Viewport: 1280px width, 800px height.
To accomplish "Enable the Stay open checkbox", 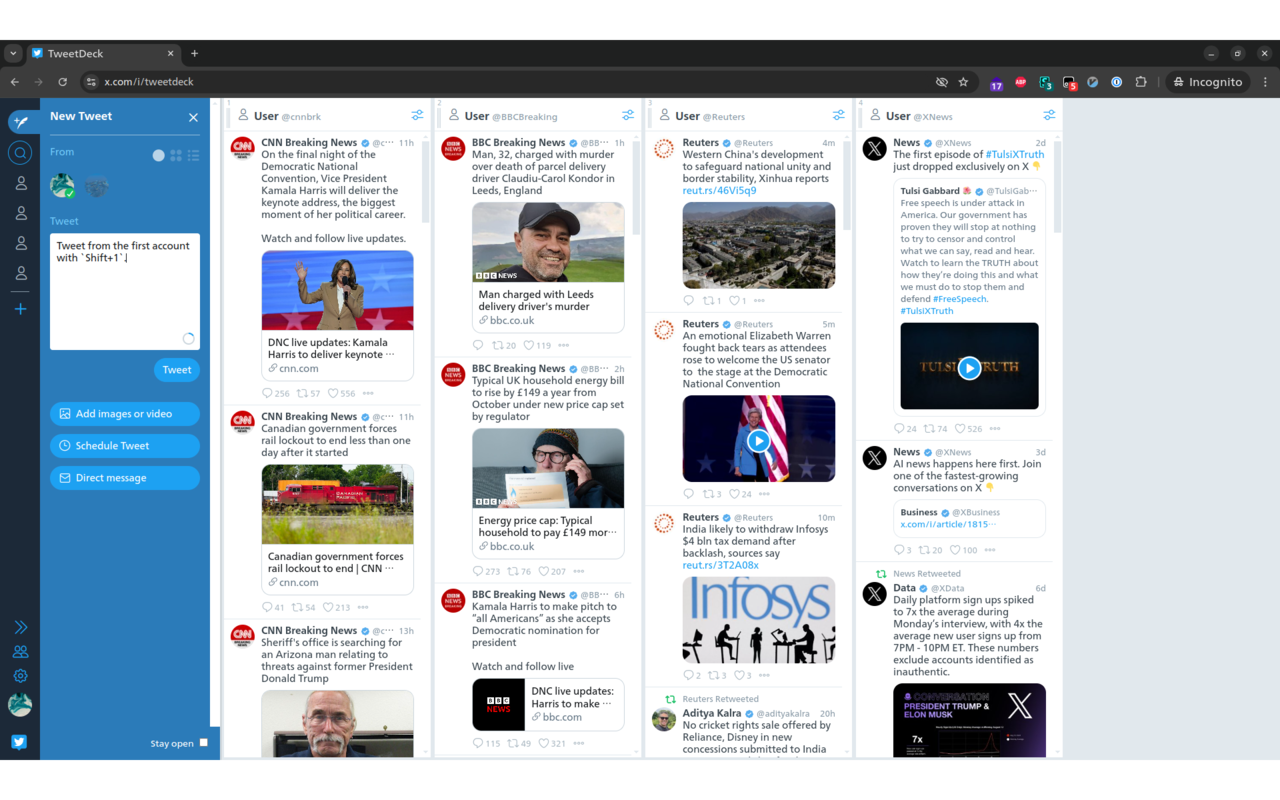I will point(204,743).
